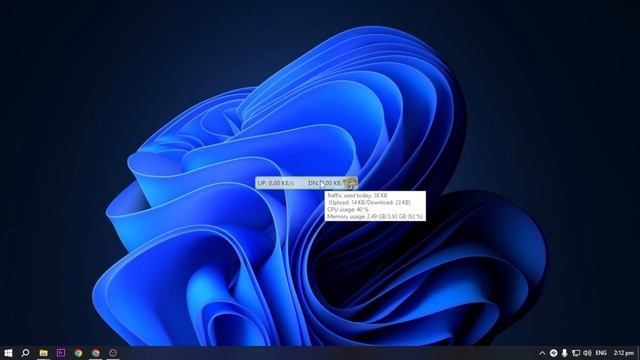
Task: Show hidden system tray icons
Action: (542, 353)
